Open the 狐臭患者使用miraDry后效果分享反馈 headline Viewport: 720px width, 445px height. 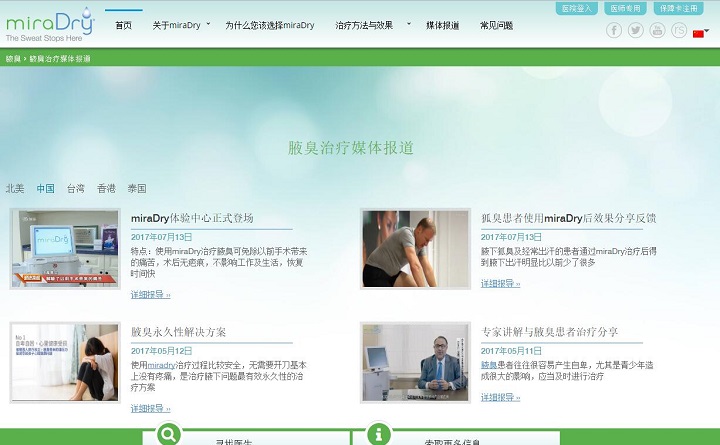click(568, 218)
